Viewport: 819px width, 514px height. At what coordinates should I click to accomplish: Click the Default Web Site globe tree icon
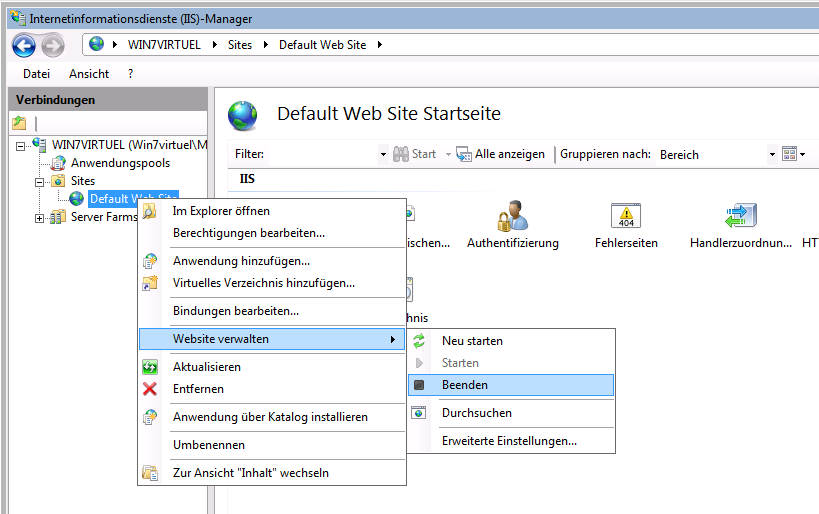77,198
